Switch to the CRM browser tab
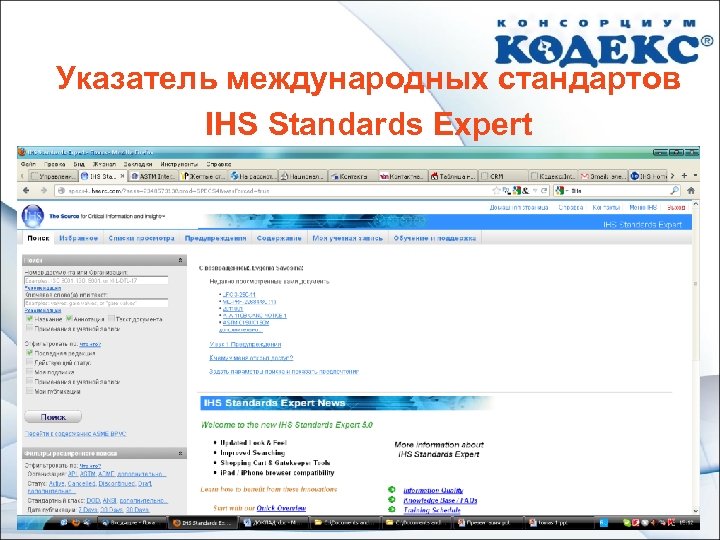The image size is (720, 540). tap(504, 176)
